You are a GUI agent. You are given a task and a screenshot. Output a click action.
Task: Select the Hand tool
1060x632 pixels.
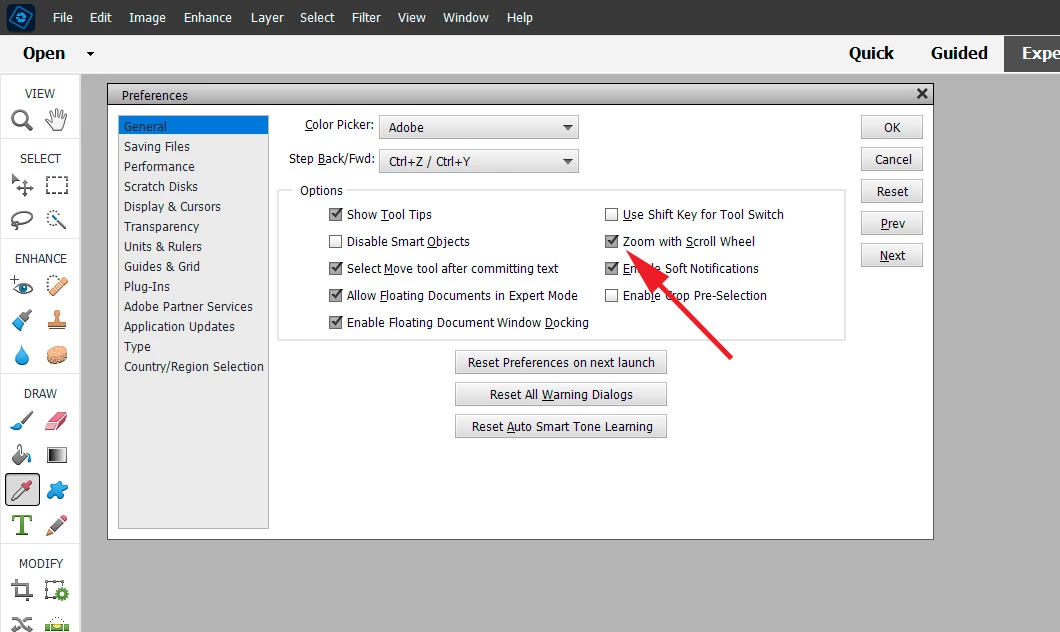[56, 120]
